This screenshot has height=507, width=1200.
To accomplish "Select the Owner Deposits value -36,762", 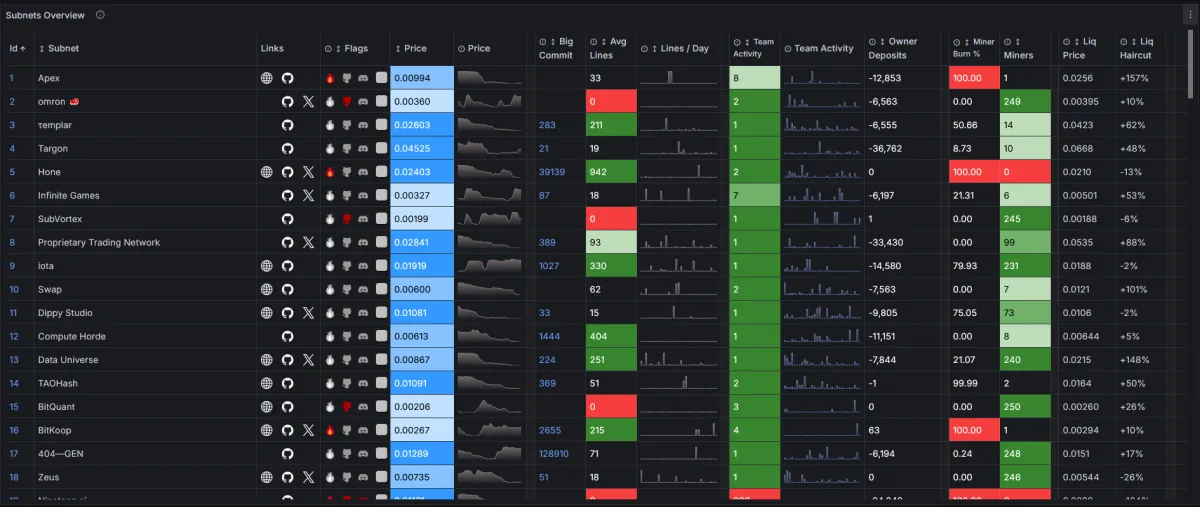I will coord(885,148).
